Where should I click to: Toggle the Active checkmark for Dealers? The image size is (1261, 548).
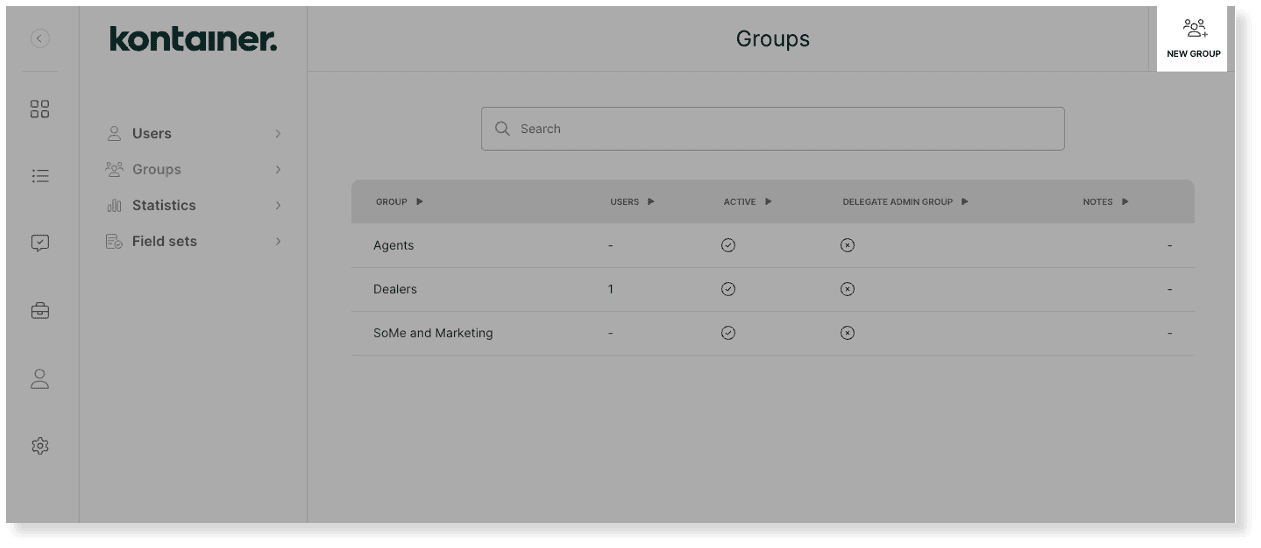728,289
